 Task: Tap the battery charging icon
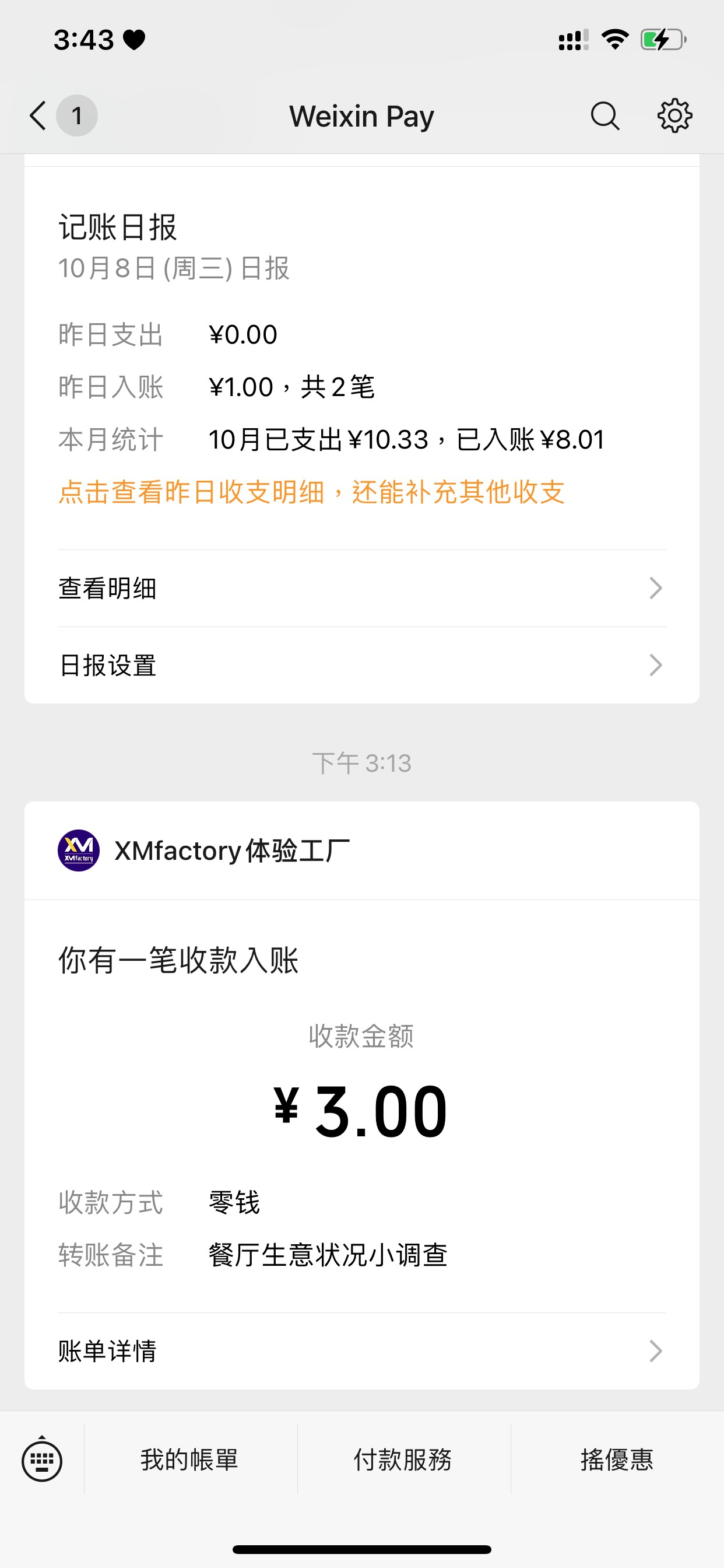[663, 40]
